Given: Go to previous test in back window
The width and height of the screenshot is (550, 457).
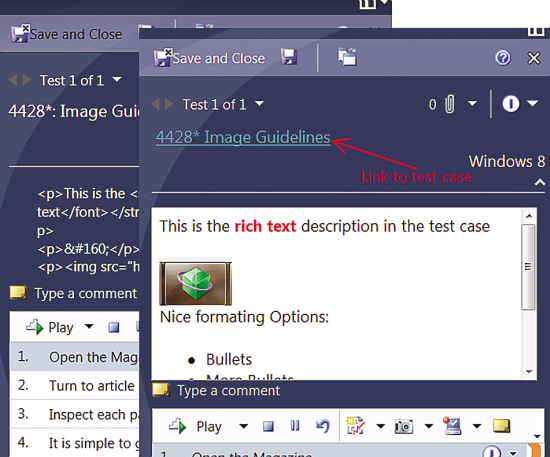Looking at the screenshot, I should [13, 80].
